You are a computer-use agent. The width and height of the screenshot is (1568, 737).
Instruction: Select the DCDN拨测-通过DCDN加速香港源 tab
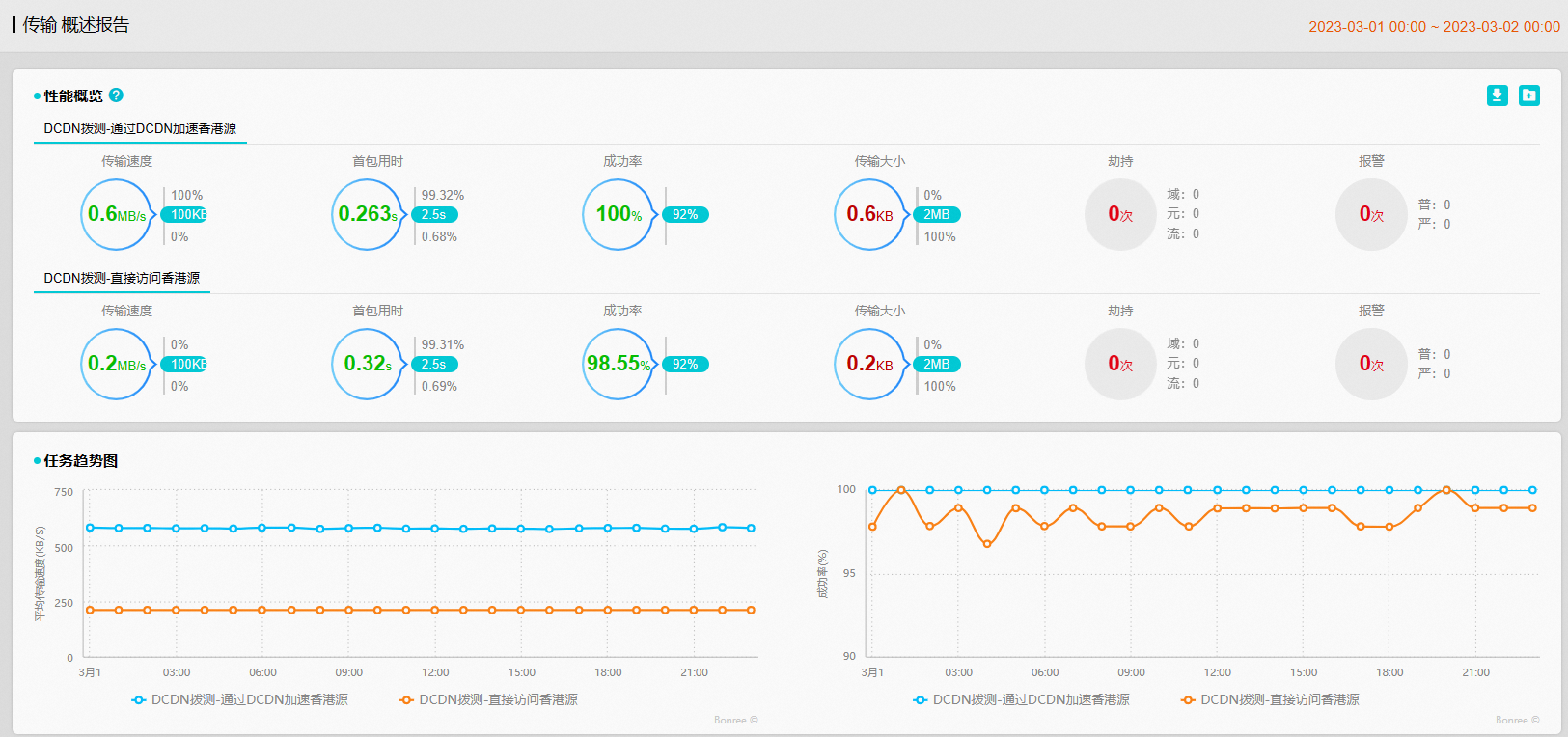coord(140,128)
